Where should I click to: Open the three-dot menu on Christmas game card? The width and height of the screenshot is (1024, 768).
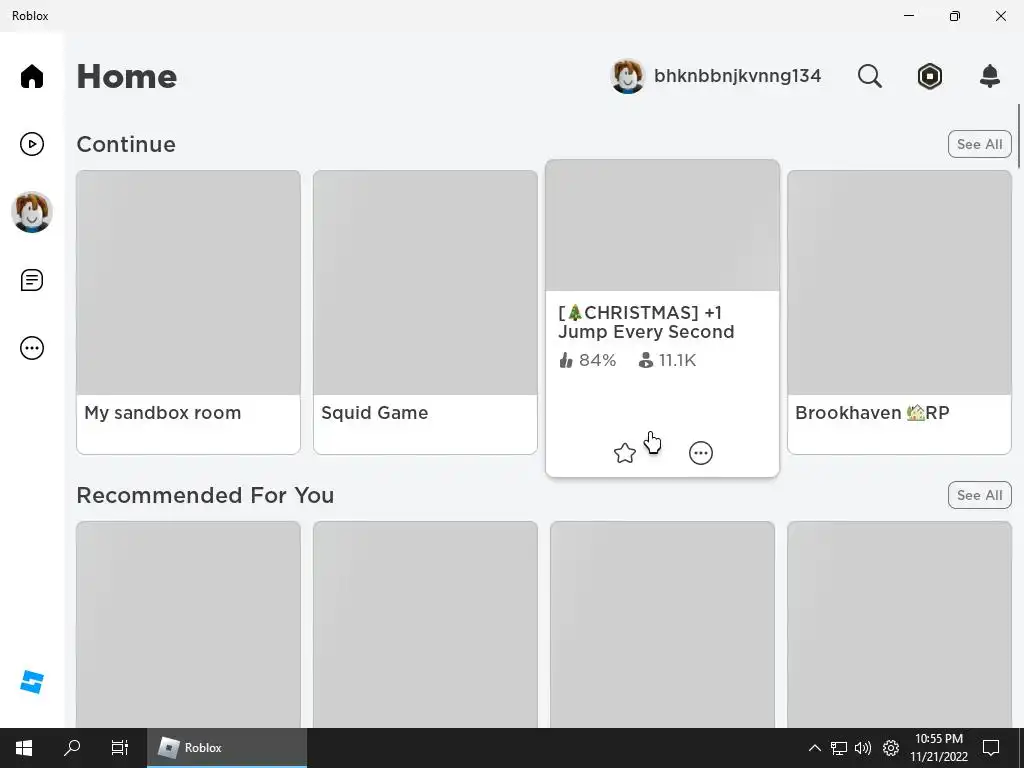click(x=701, y=453)
